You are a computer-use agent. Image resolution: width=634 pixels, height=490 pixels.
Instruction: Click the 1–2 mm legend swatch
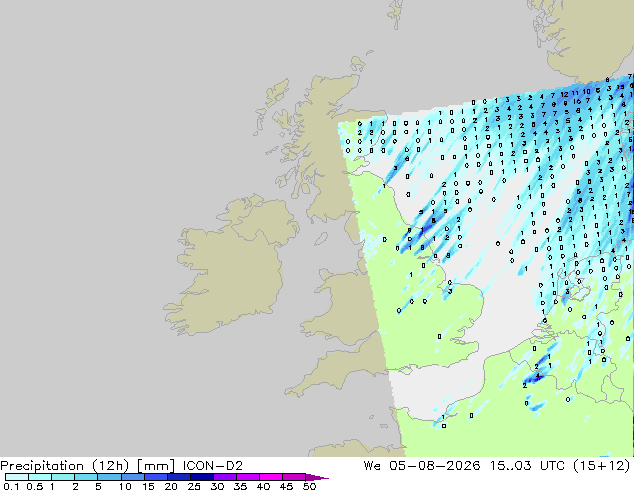[63, 477]
